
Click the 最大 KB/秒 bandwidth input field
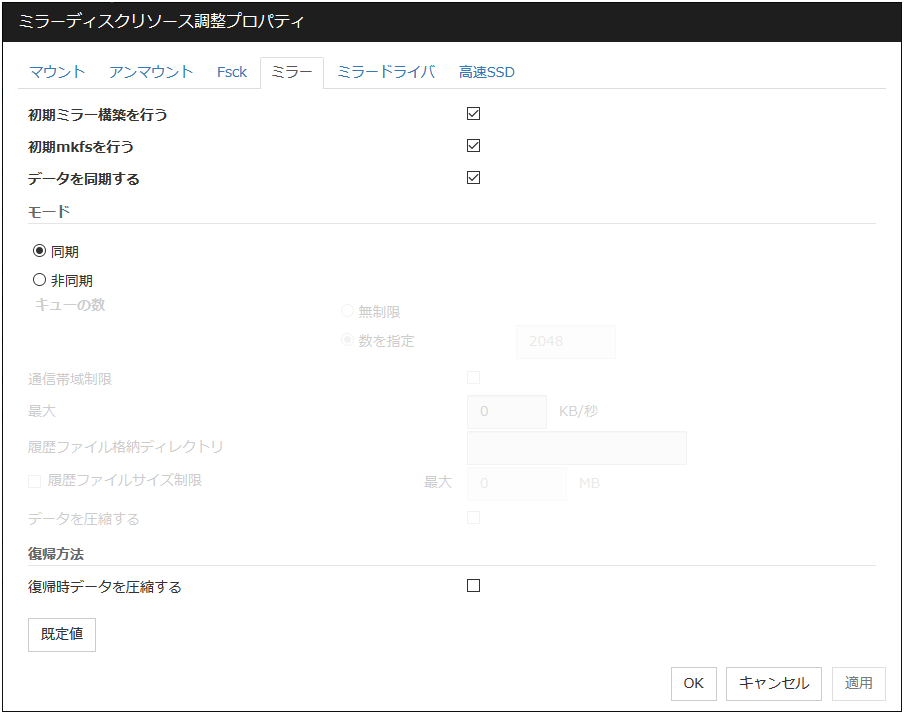coord(507,411)
